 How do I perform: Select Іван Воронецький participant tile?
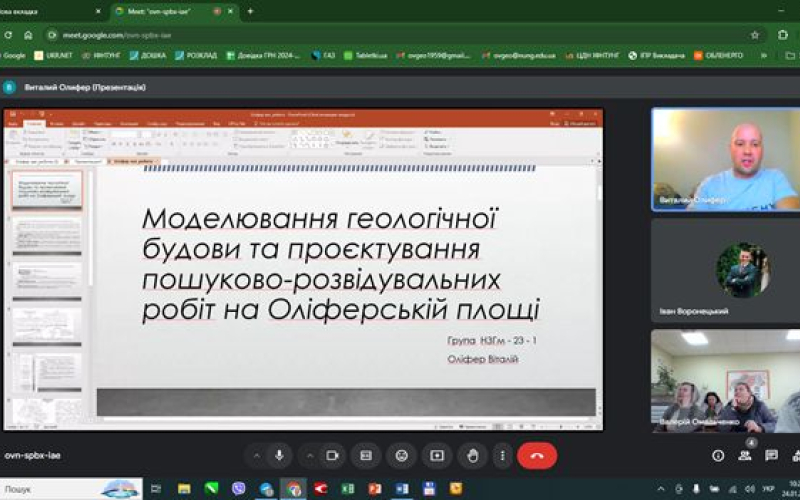726,271
